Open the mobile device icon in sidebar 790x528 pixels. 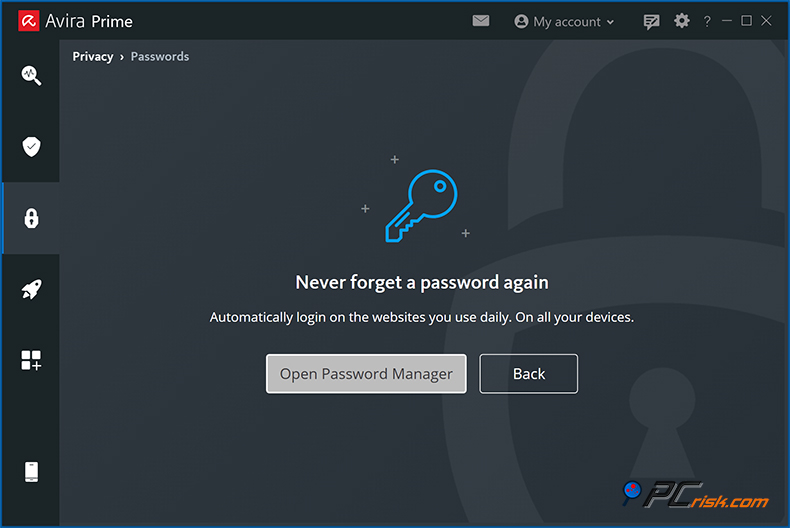tap(31, 472)
